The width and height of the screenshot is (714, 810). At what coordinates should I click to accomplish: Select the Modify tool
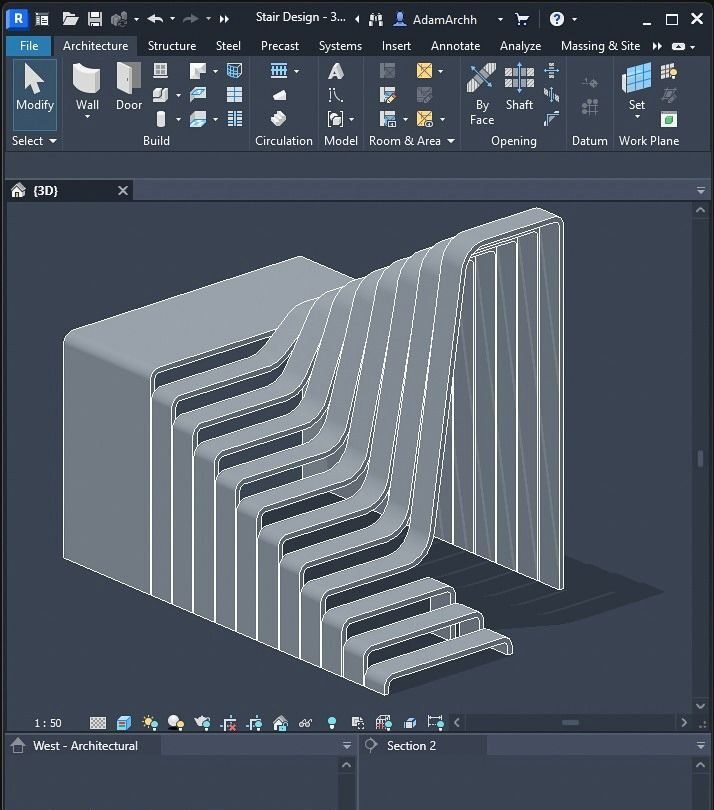point(34,88)
